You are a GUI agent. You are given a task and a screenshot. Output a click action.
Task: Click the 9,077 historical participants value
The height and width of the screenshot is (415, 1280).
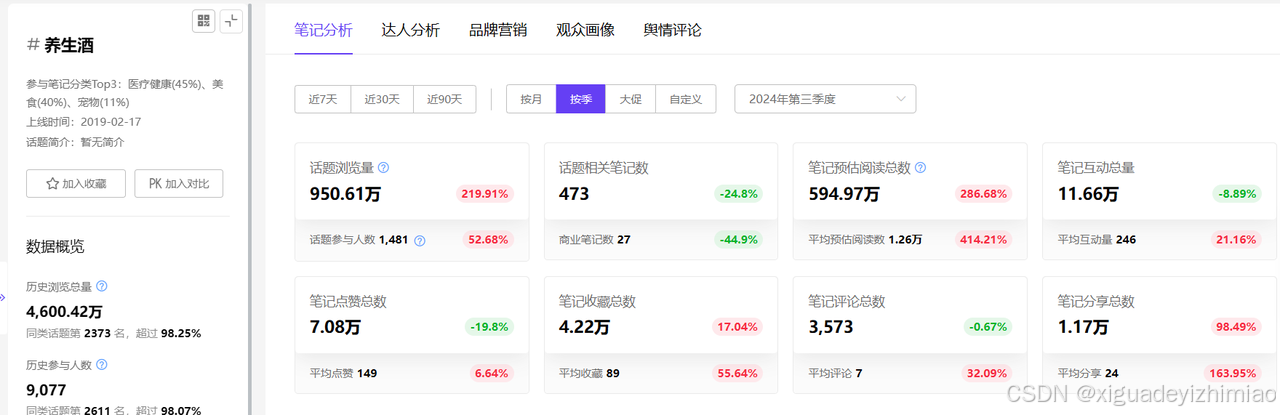click(47, 390)
